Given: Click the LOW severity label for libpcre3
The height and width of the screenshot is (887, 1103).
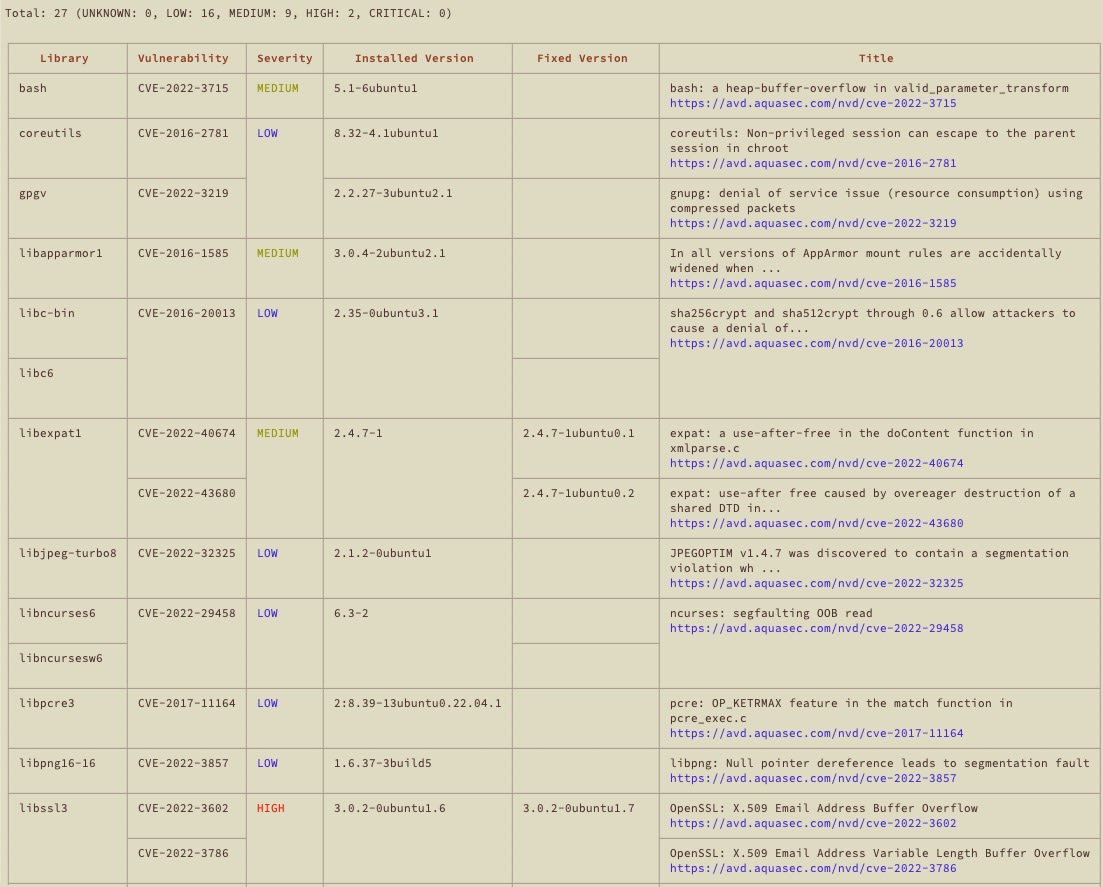Looking at the screenshot, I should click(267, 703).
